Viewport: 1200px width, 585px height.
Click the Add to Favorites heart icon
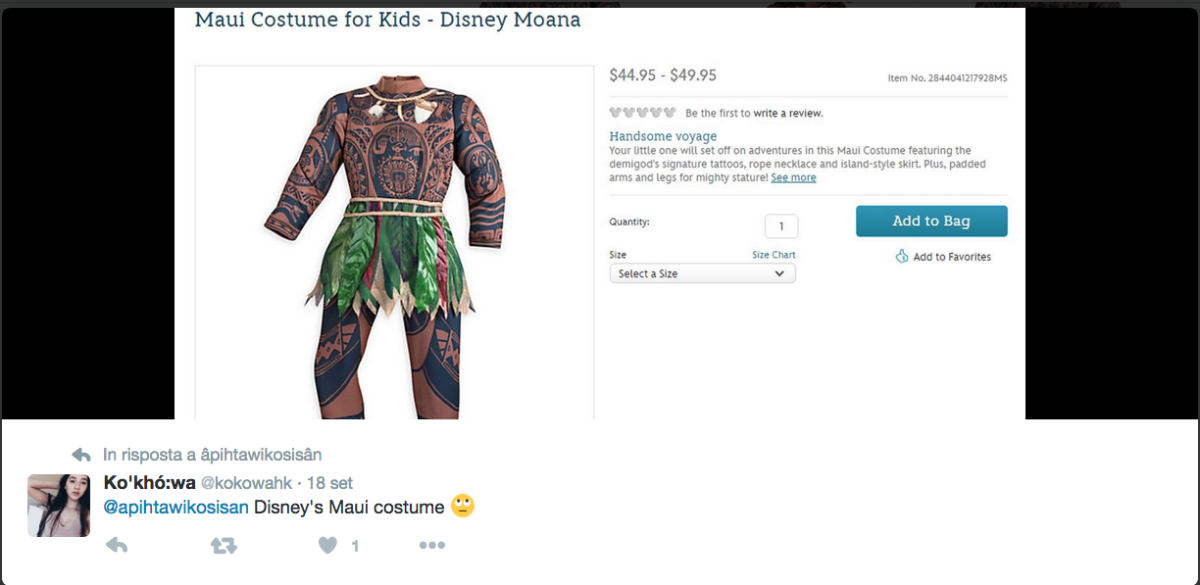[902, 256]
